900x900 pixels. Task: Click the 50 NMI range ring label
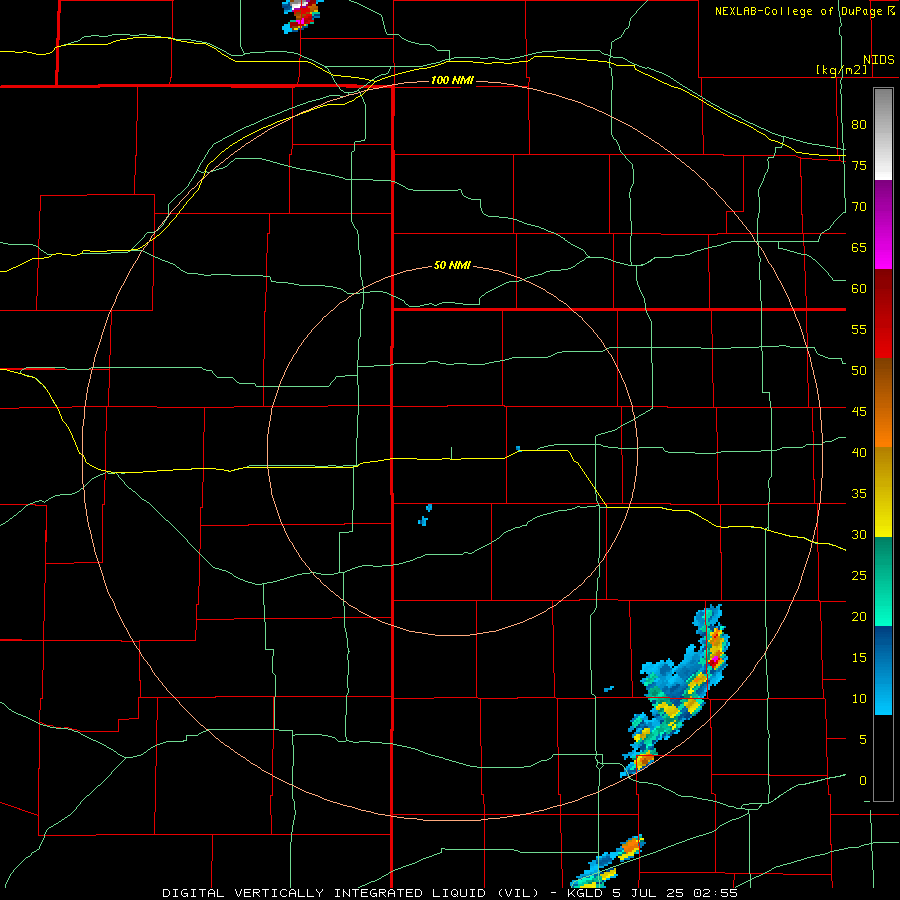pyautogui.click(x=452, y=265)
